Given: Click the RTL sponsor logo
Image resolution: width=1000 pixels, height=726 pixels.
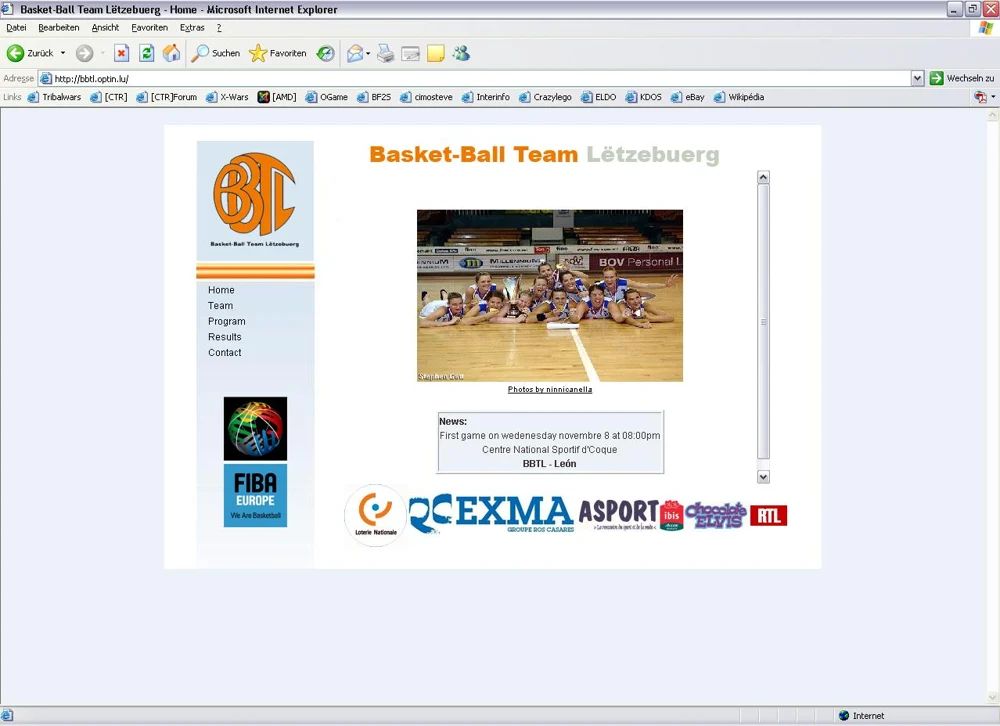Looking at the screenshot, I should (768, 515).
